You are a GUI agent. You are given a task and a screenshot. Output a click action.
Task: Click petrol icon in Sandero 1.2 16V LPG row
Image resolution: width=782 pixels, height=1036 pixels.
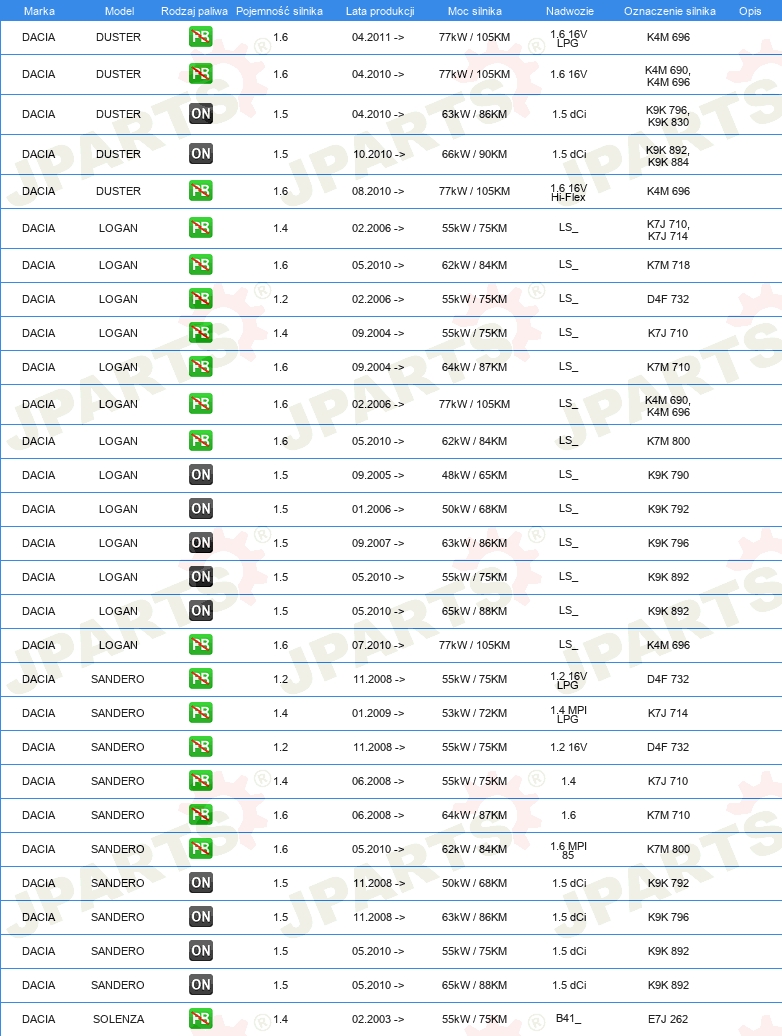click(x=201, y=679)
